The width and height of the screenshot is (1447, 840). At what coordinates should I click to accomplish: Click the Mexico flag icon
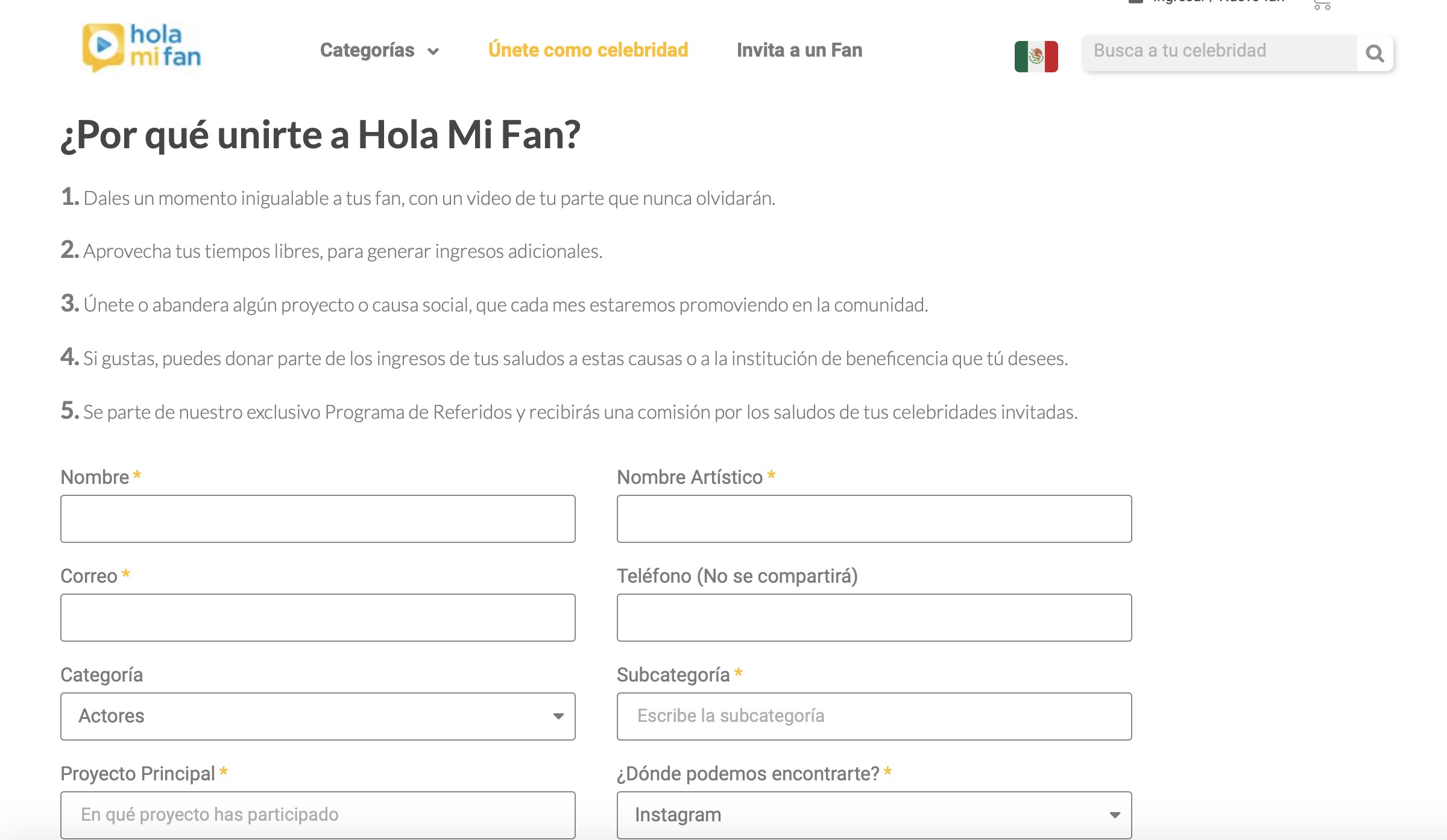click(1036, 57)
